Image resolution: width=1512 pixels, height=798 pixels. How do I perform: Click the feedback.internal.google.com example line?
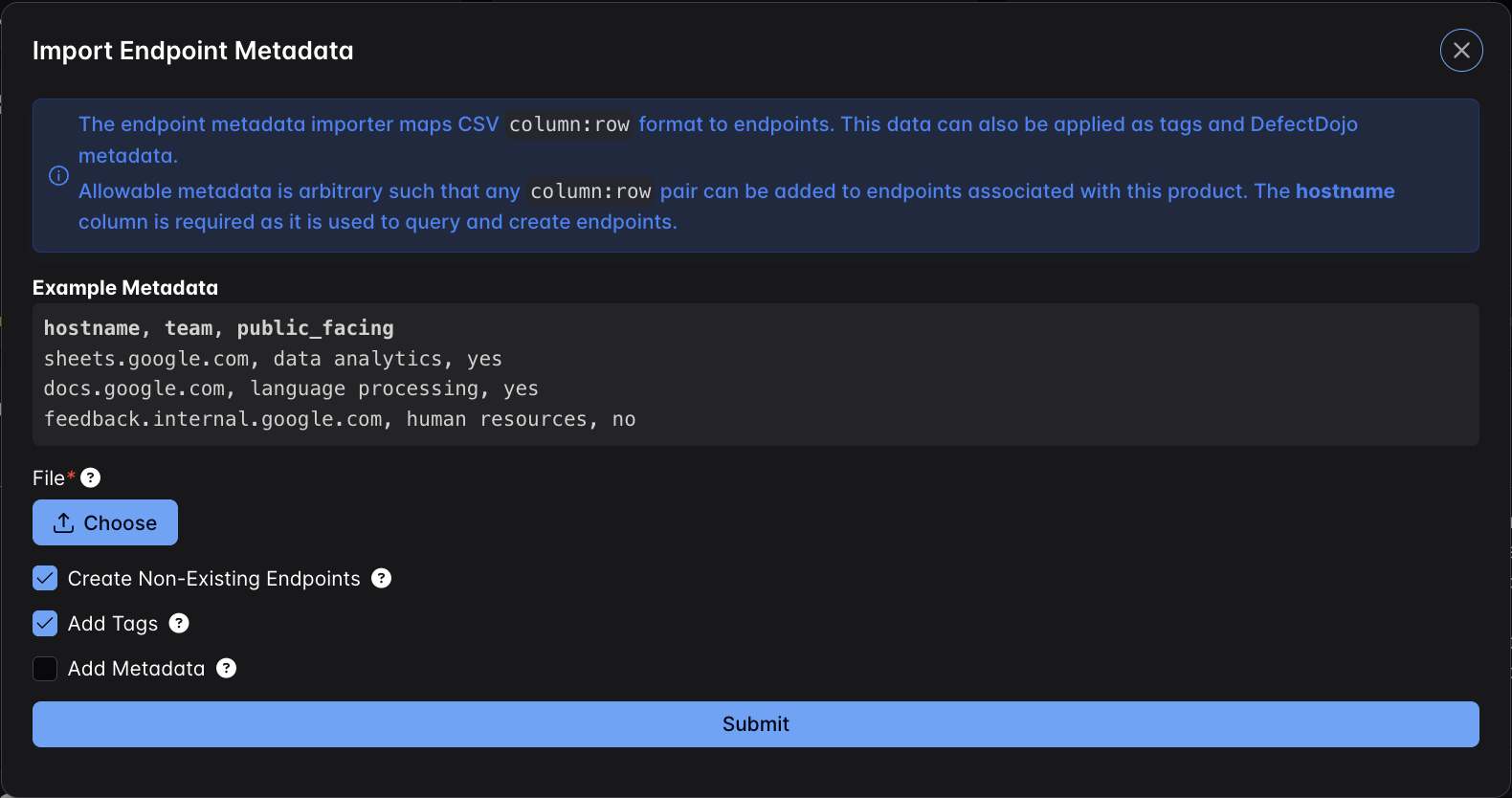(x=340, y=419)
